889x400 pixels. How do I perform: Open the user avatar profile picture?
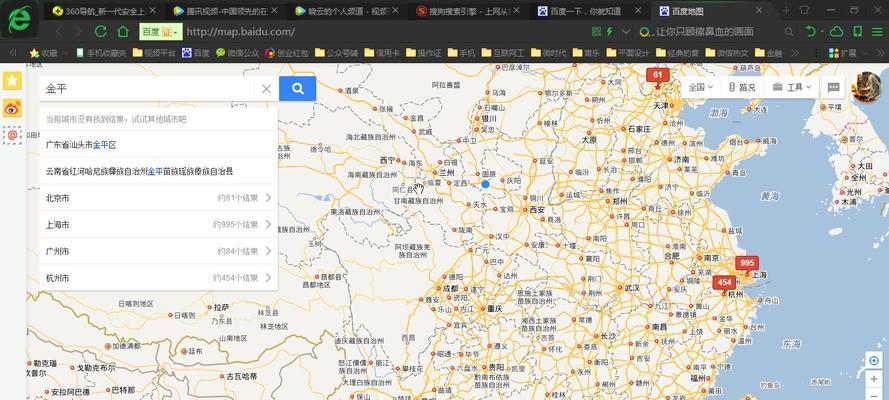[866, 87]
